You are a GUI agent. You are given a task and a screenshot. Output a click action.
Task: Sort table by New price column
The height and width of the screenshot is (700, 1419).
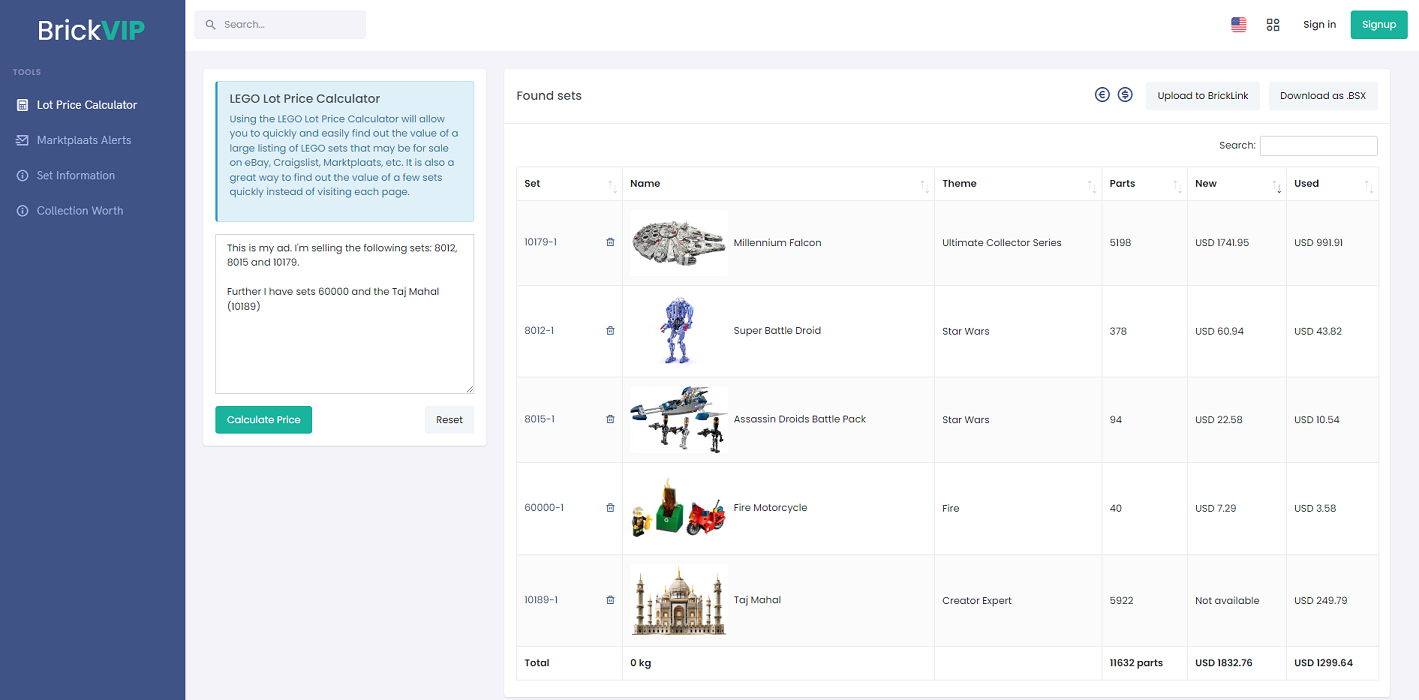[1236, 184]
